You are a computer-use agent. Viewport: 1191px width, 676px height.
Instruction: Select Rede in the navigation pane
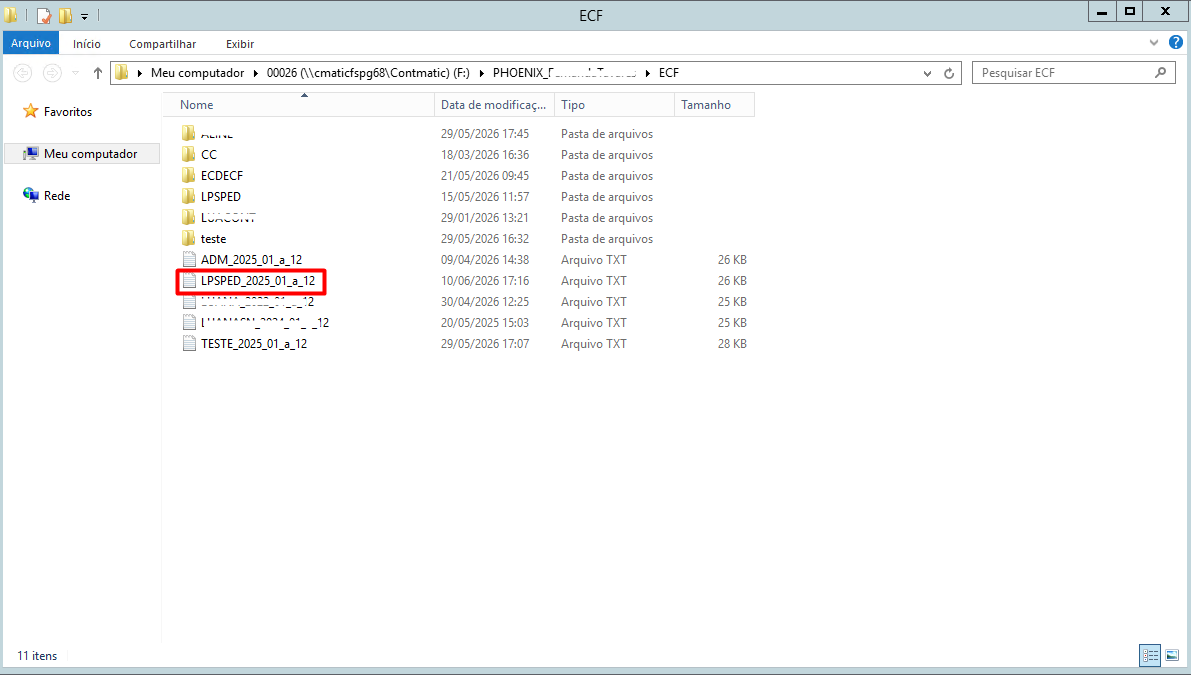point(57,196)
